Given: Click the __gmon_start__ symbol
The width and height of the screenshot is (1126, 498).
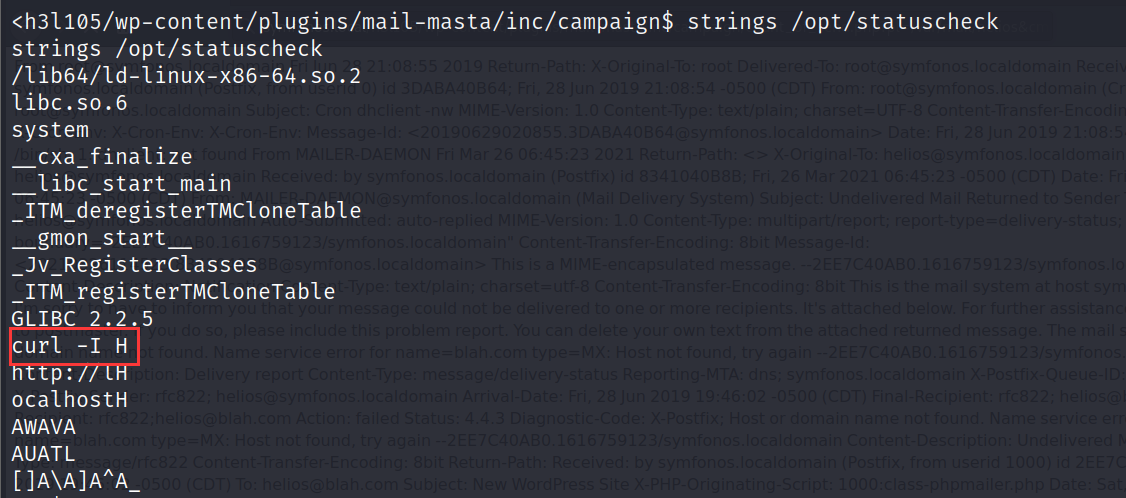Looking at the screenshot, I should [102, 238].
